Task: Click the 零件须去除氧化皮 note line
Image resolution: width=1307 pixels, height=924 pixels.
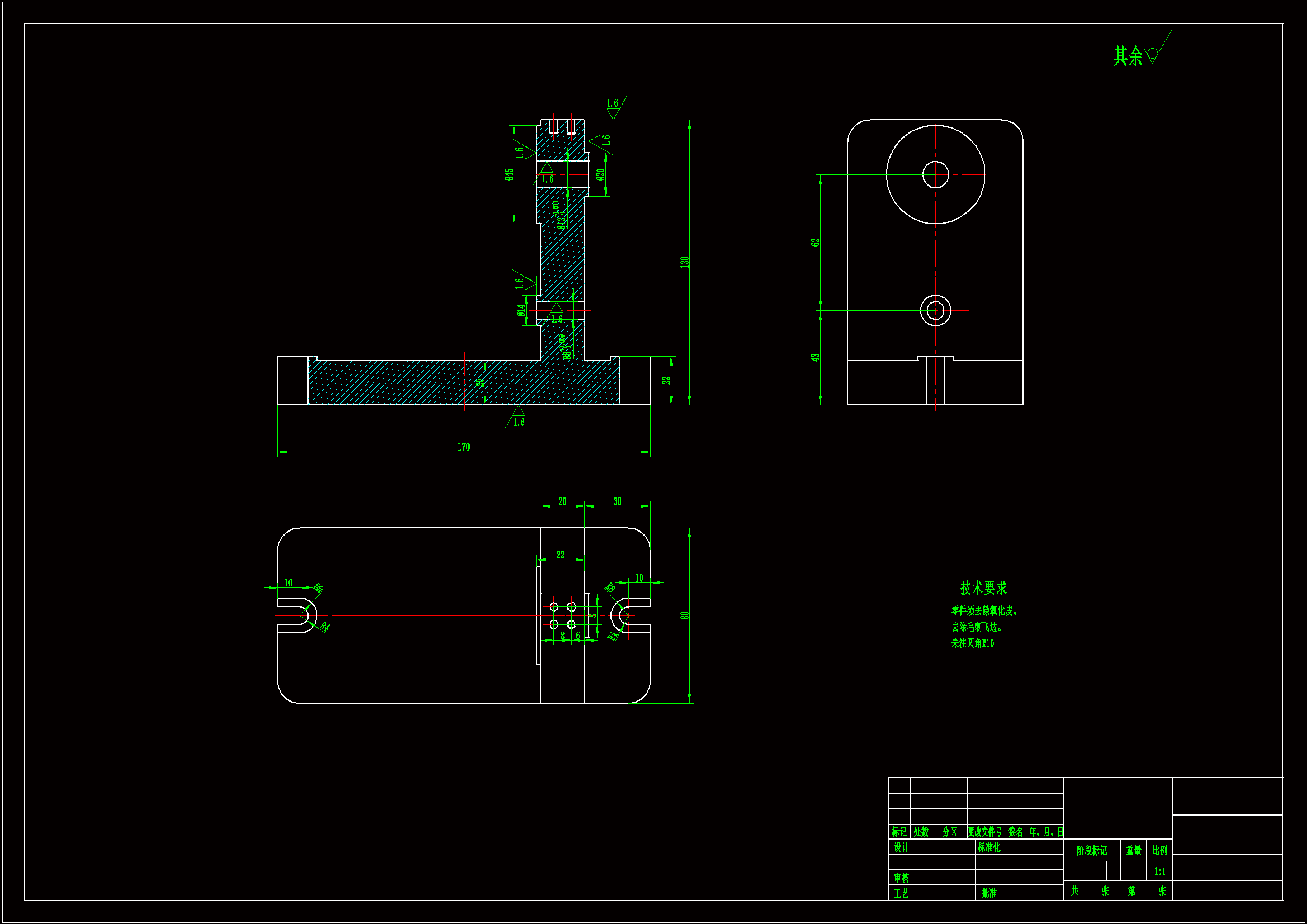Action: 984,611
